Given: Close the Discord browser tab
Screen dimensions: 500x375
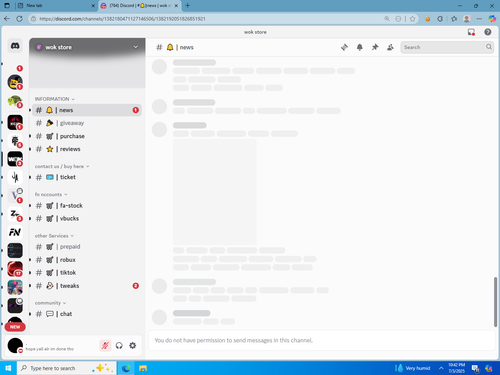Looking at the screenshot, I should (x=176, y=6).
